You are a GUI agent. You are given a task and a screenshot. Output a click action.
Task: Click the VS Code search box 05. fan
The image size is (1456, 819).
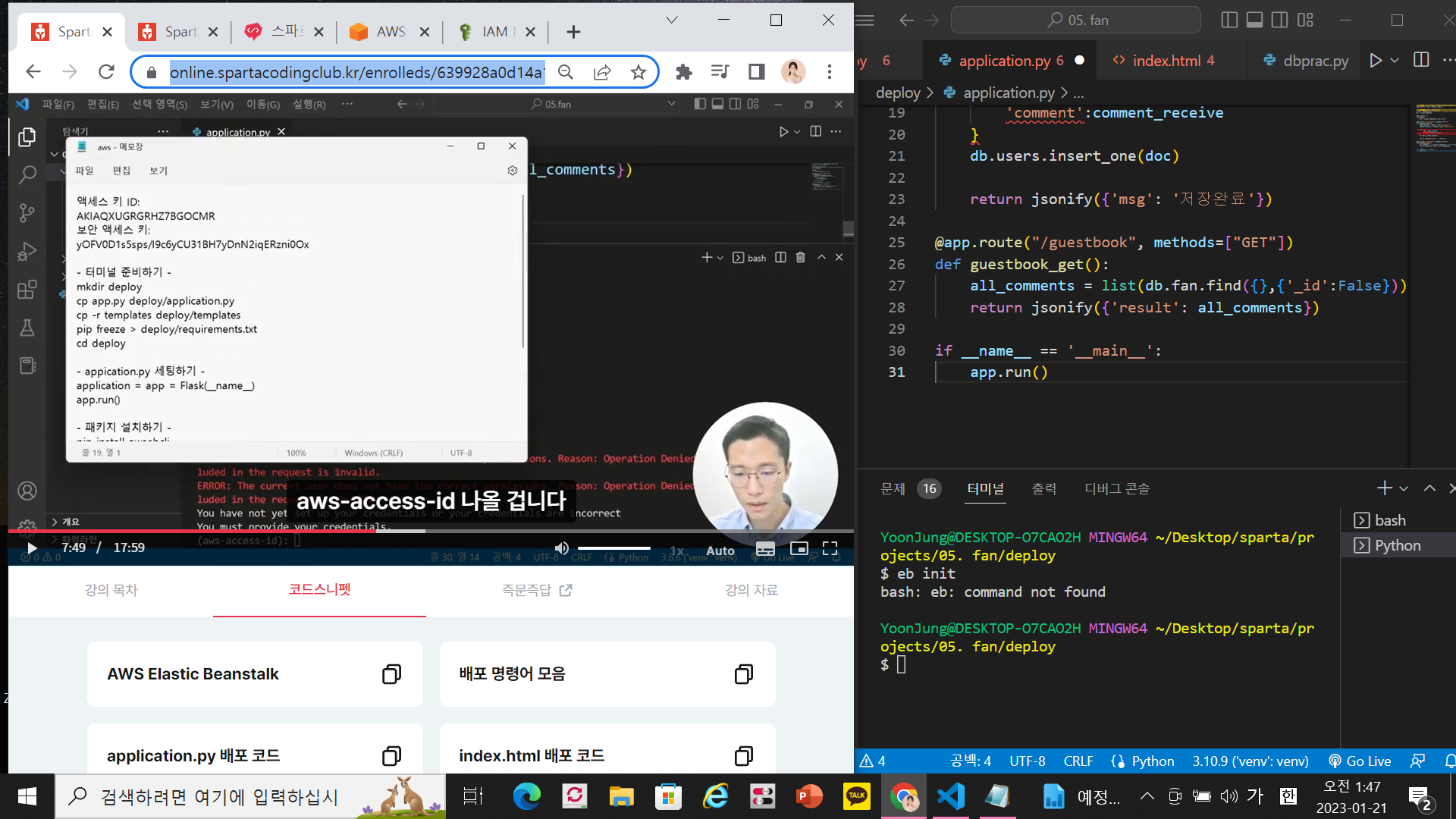(1076, 20)
